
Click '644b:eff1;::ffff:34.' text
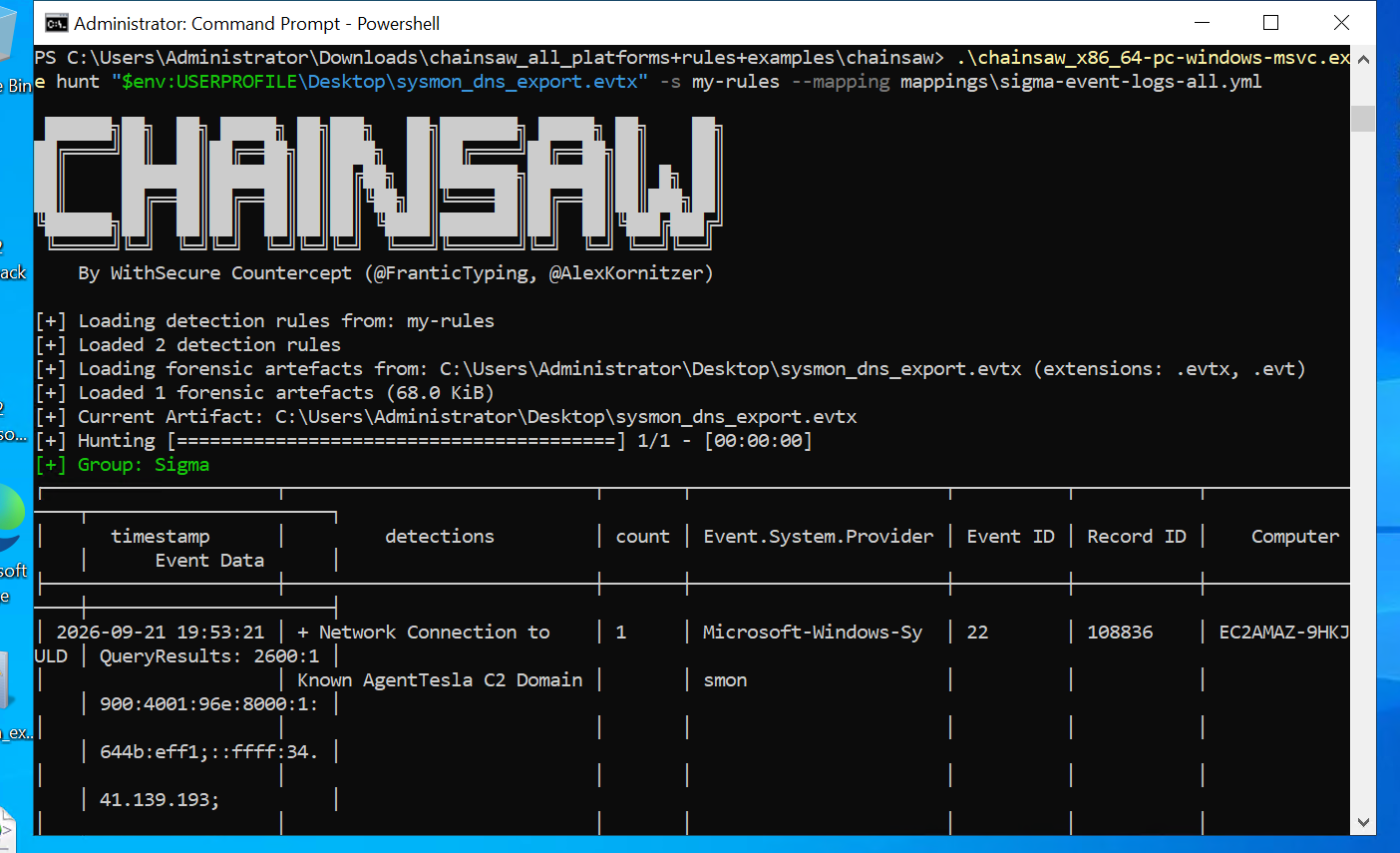(209, 751)
